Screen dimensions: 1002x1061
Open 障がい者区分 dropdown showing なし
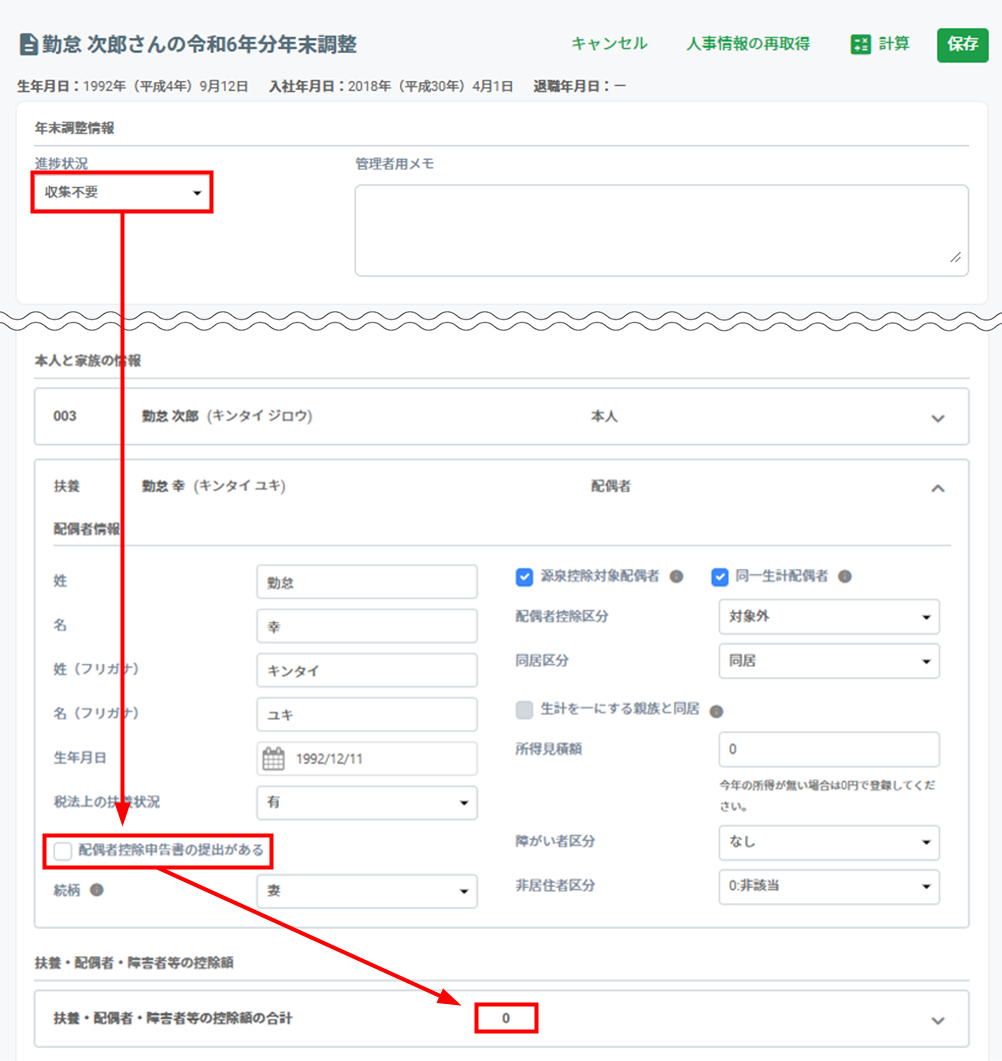[x=829, y=842]
